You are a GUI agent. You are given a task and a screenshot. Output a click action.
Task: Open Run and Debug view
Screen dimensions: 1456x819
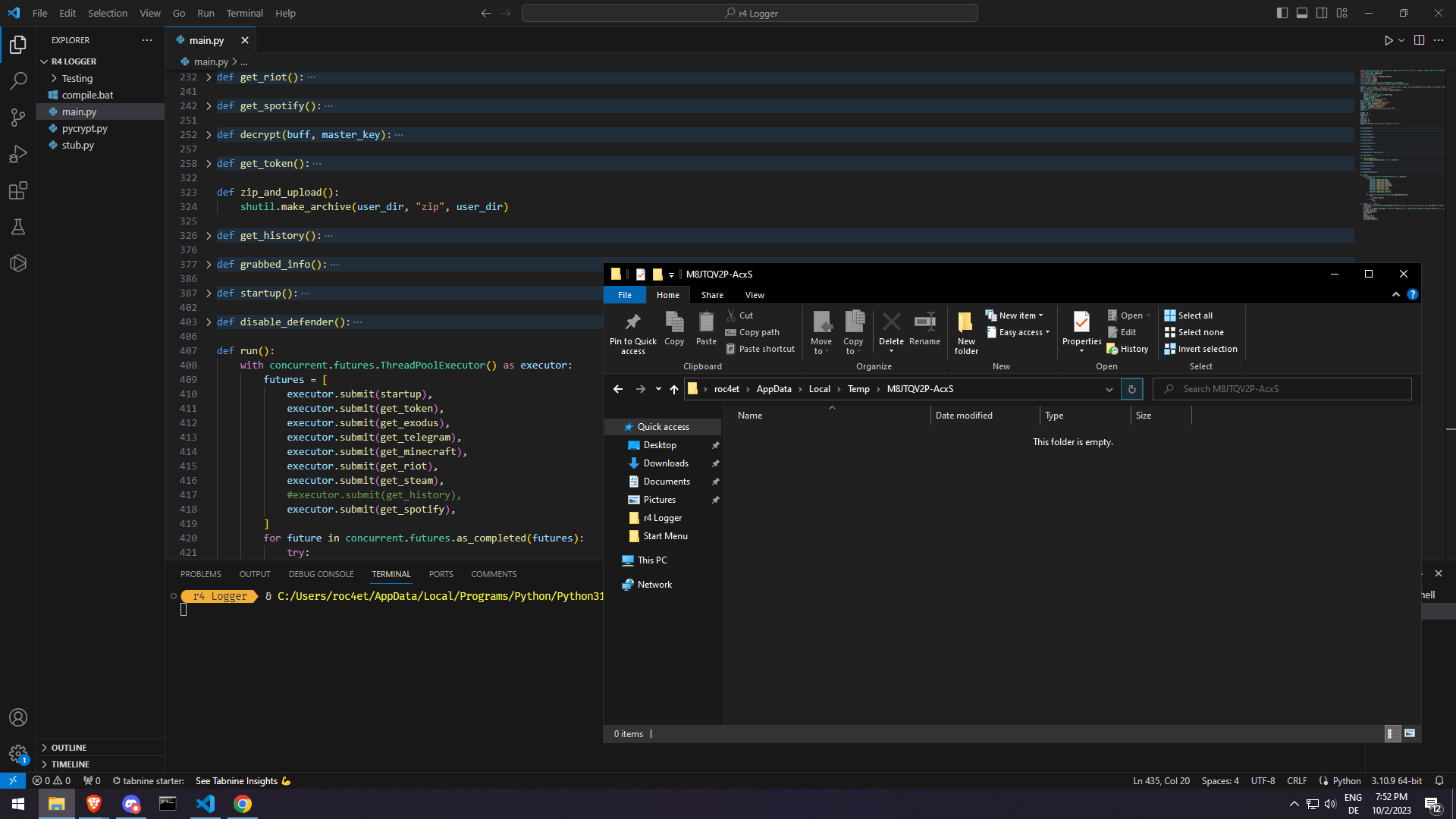click(18, 154)
